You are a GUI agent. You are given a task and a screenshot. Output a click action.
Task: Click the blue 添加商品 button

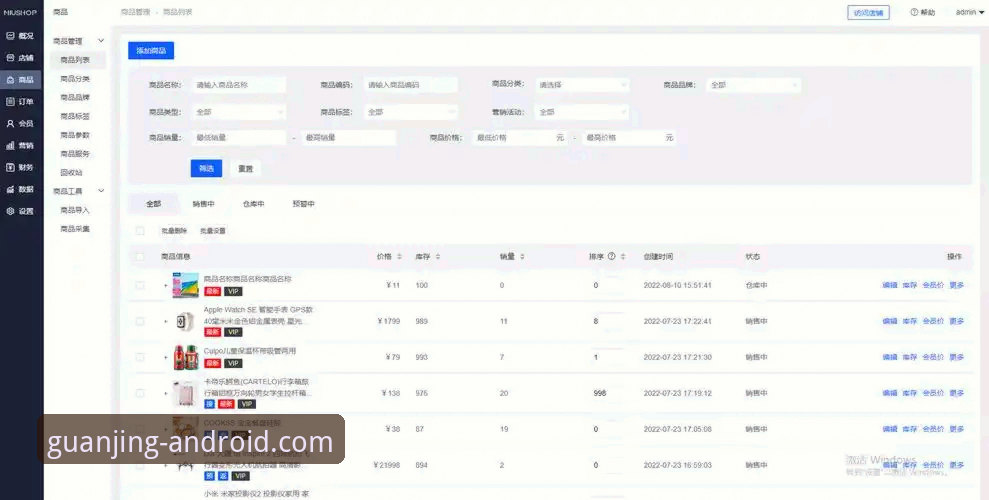151,50
